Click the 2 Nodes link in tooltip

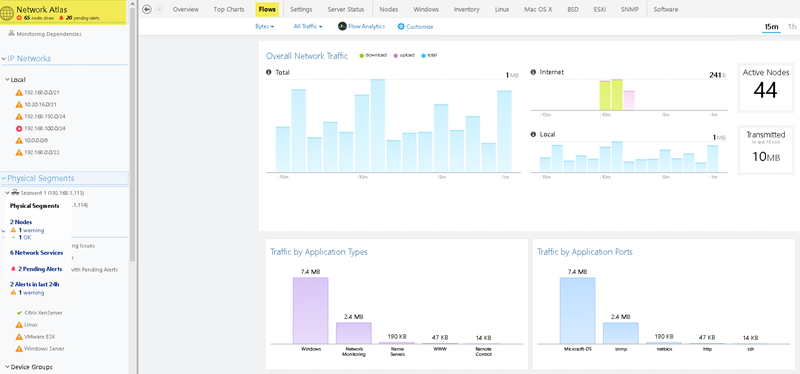(21, 222)
